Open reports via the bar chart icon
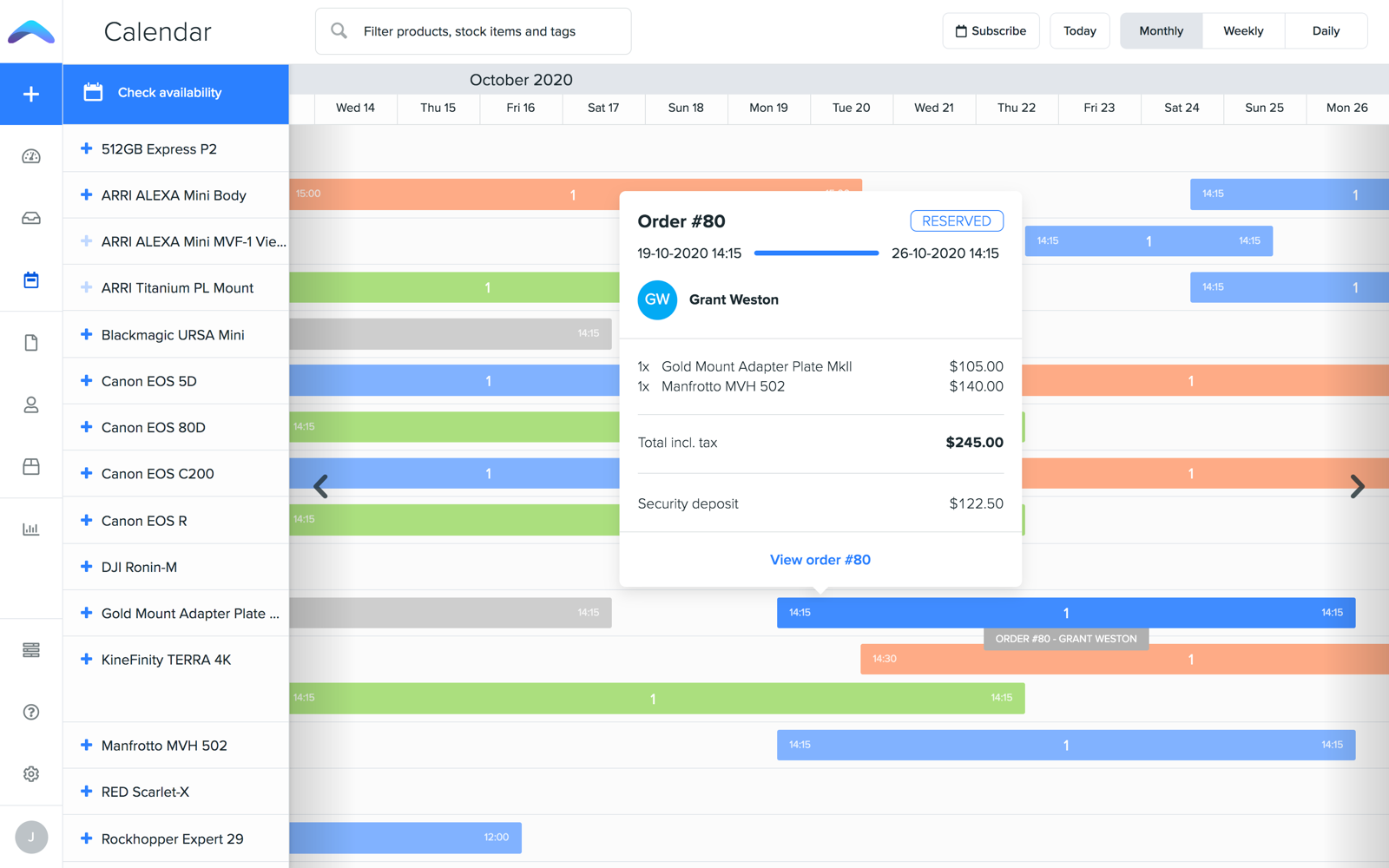 pyautogui.click(x=31, y=528)
